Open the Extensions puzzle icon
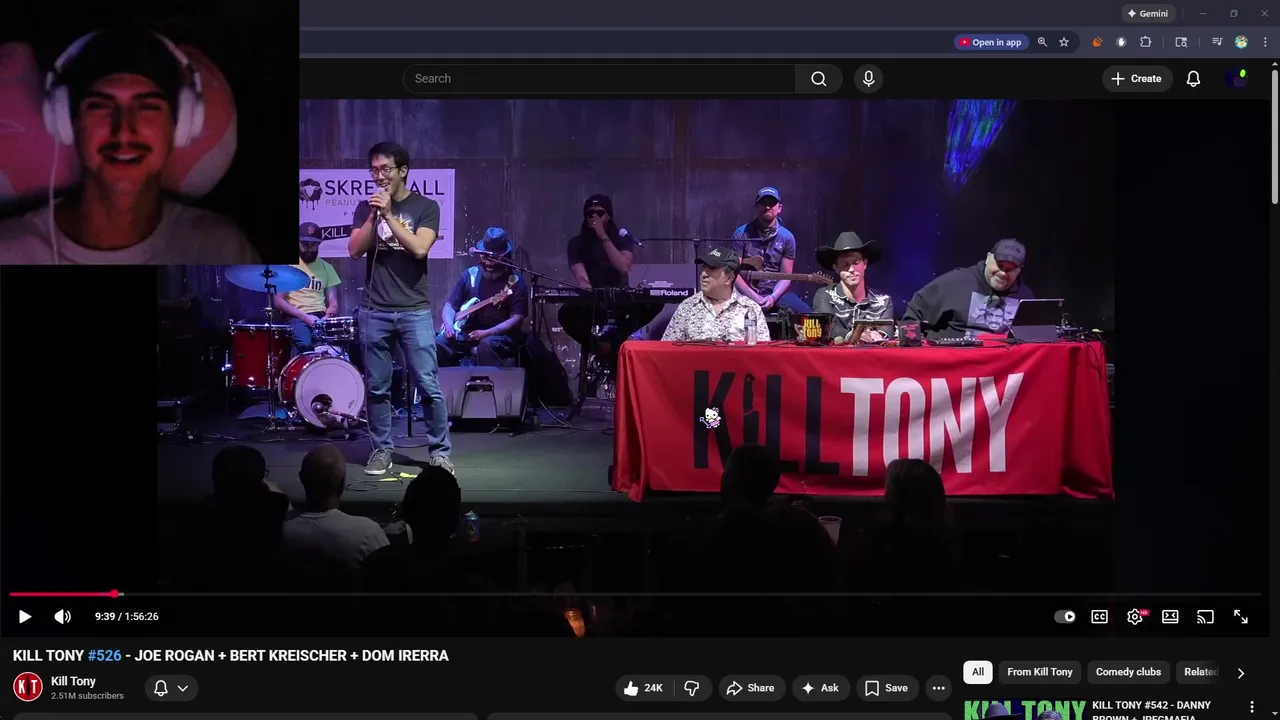1280x720 pixels. point(1146,42)
